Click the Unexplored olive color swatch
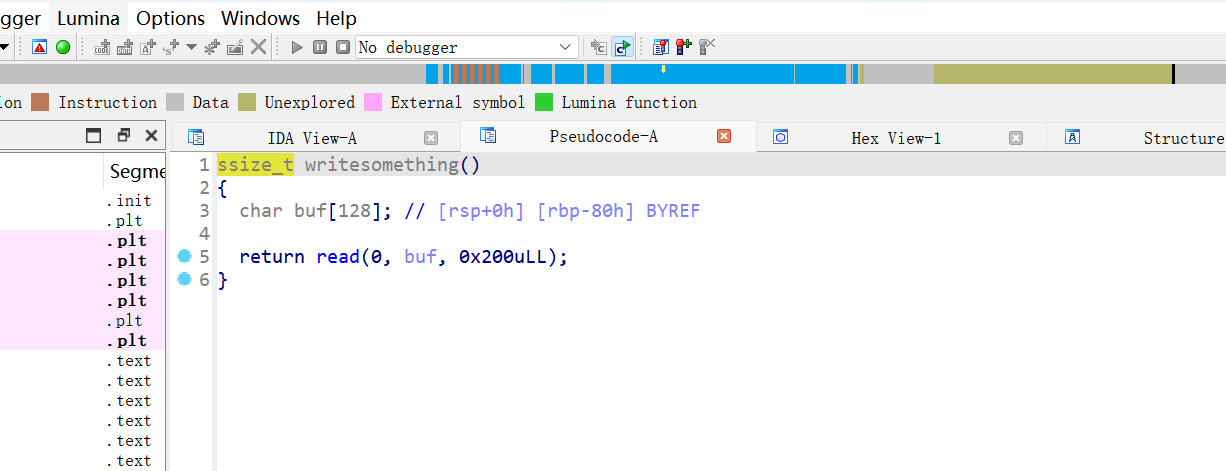 click(x=247, y=102)
